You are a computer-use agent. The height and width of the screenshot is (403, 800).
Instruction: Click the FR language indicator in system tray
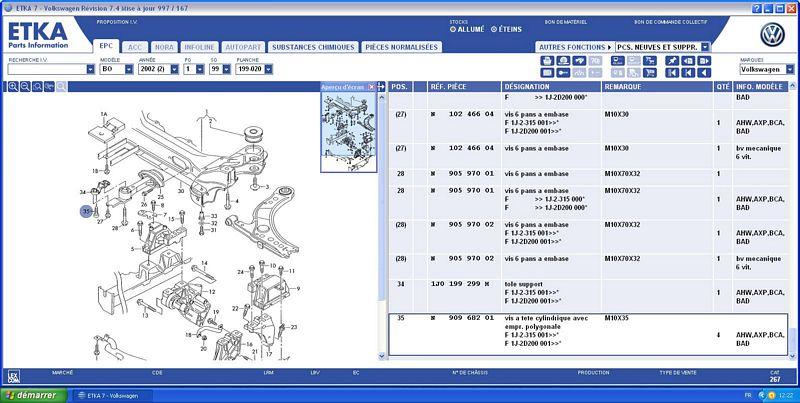point(748,395)
